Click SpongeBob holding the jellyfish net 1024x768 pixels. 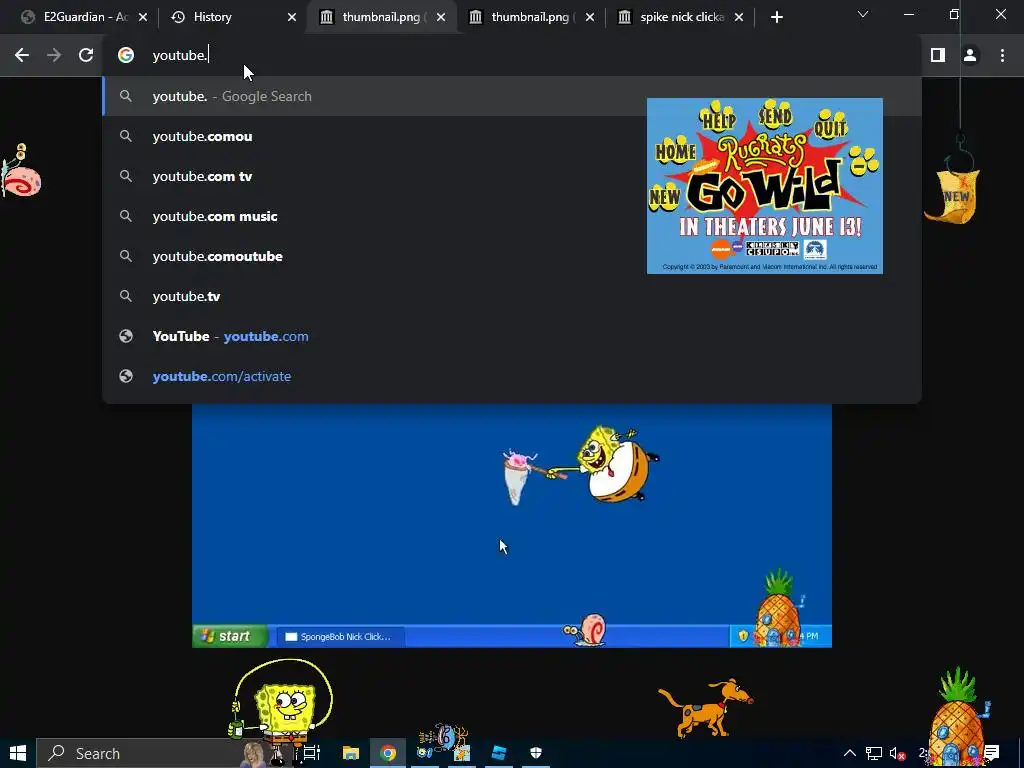[616, 464]
